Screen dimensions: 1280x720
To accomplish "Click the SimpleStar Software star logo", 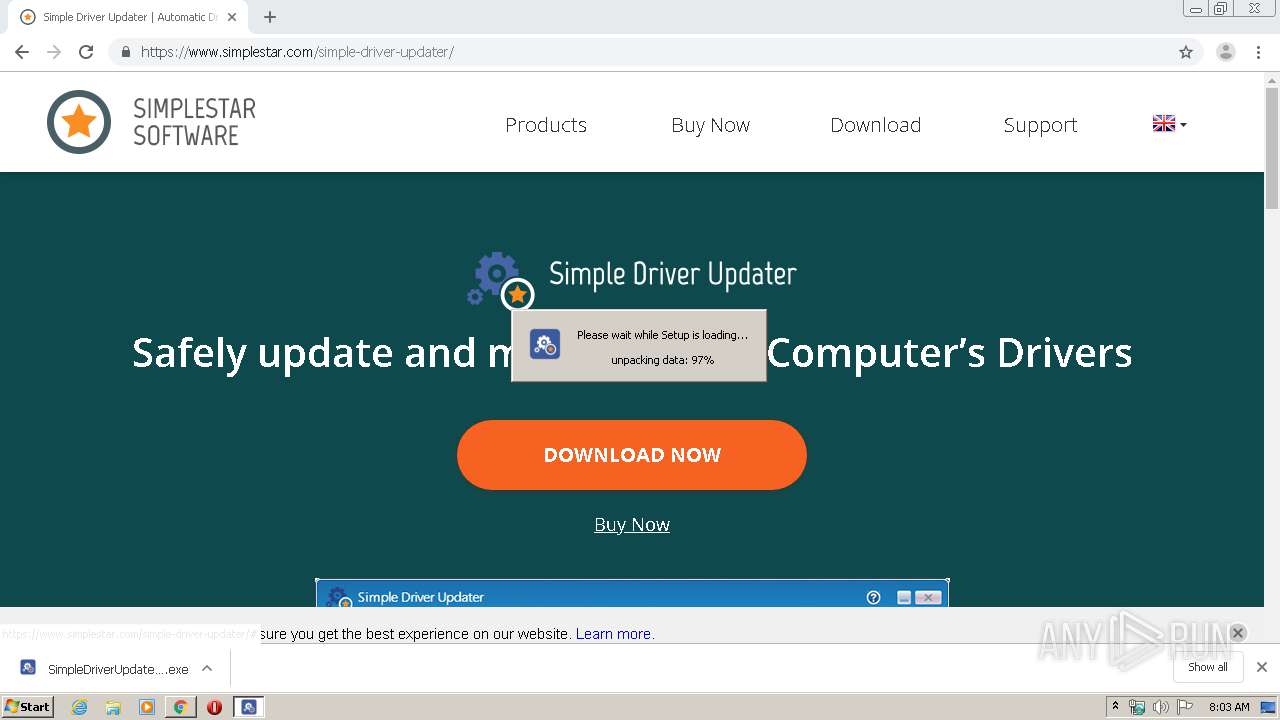I will click(x=79, y=122).
